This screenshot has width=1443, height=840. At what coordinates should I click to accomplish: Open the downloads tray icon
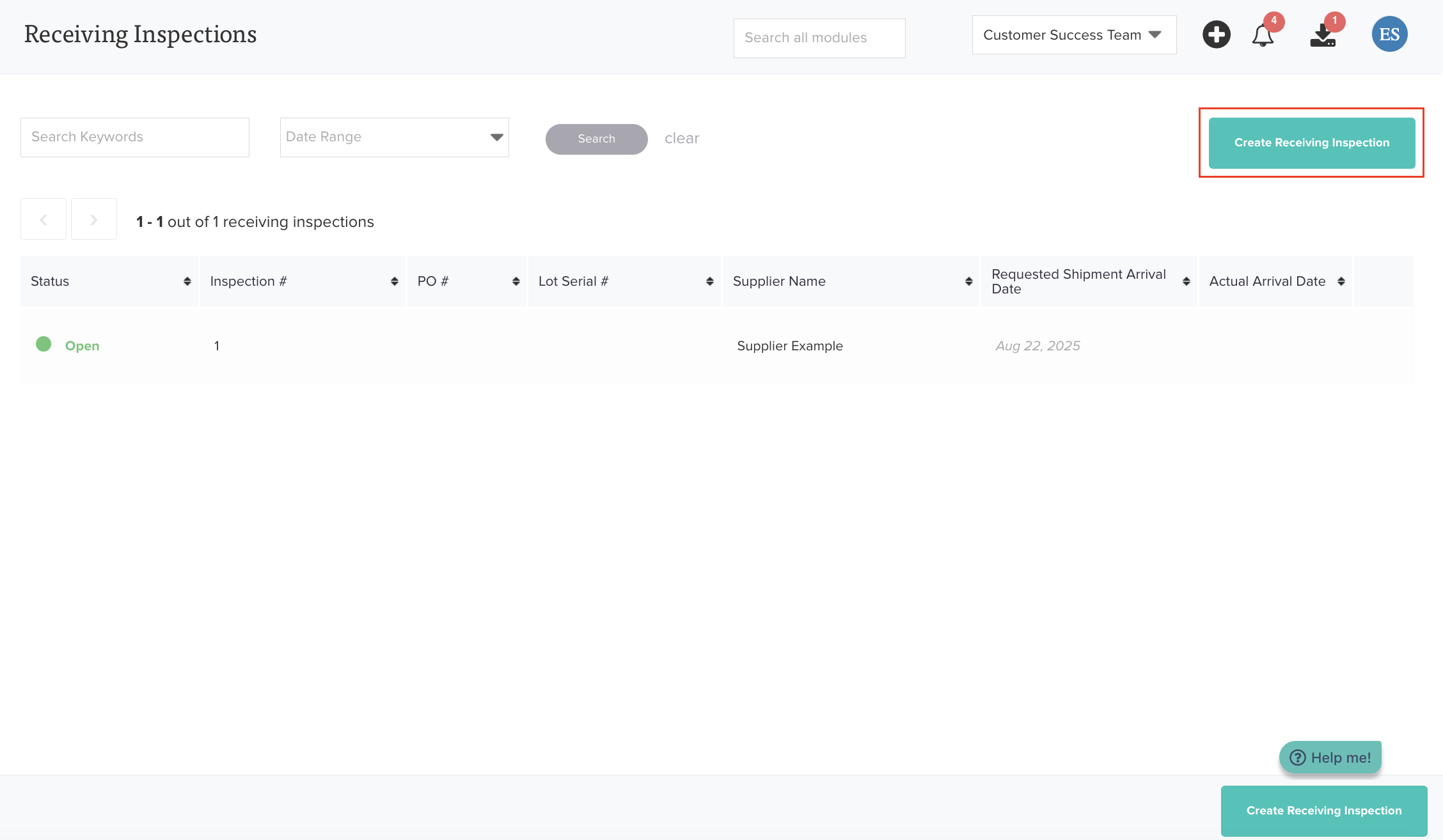tap(1323, 36)
